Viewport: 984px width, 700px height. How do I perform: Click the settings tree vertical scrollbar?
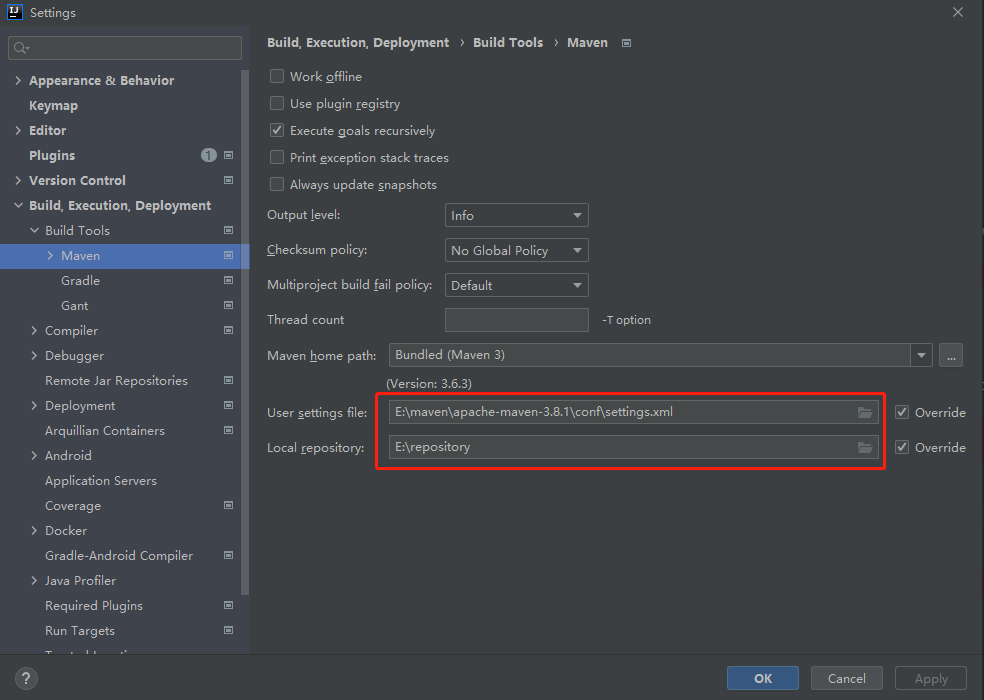pyautogui.click(x=245, y=333)
